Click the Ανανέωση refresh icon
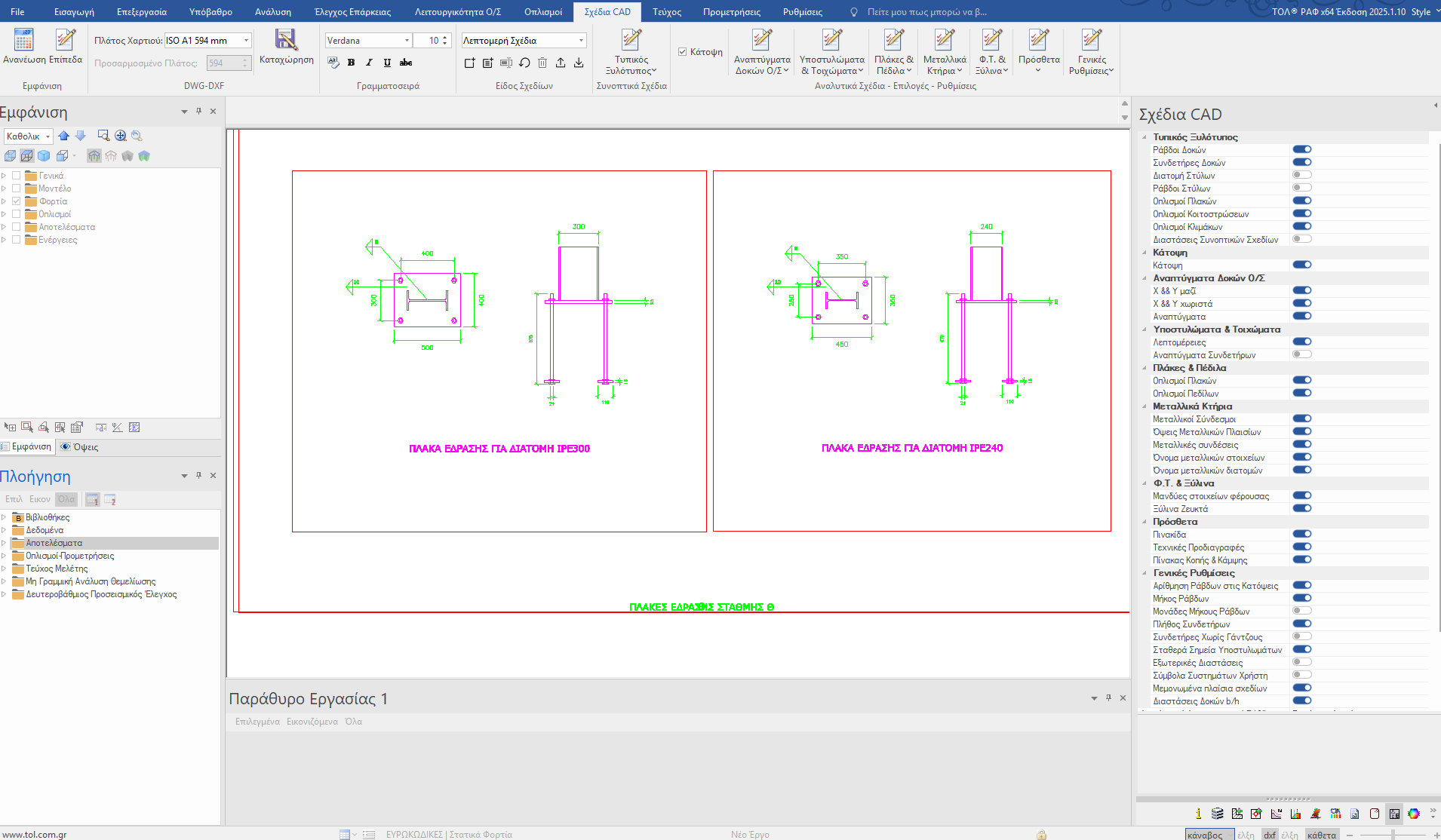1441x840 pixels. pyautogui.click(x=24, y=40)
